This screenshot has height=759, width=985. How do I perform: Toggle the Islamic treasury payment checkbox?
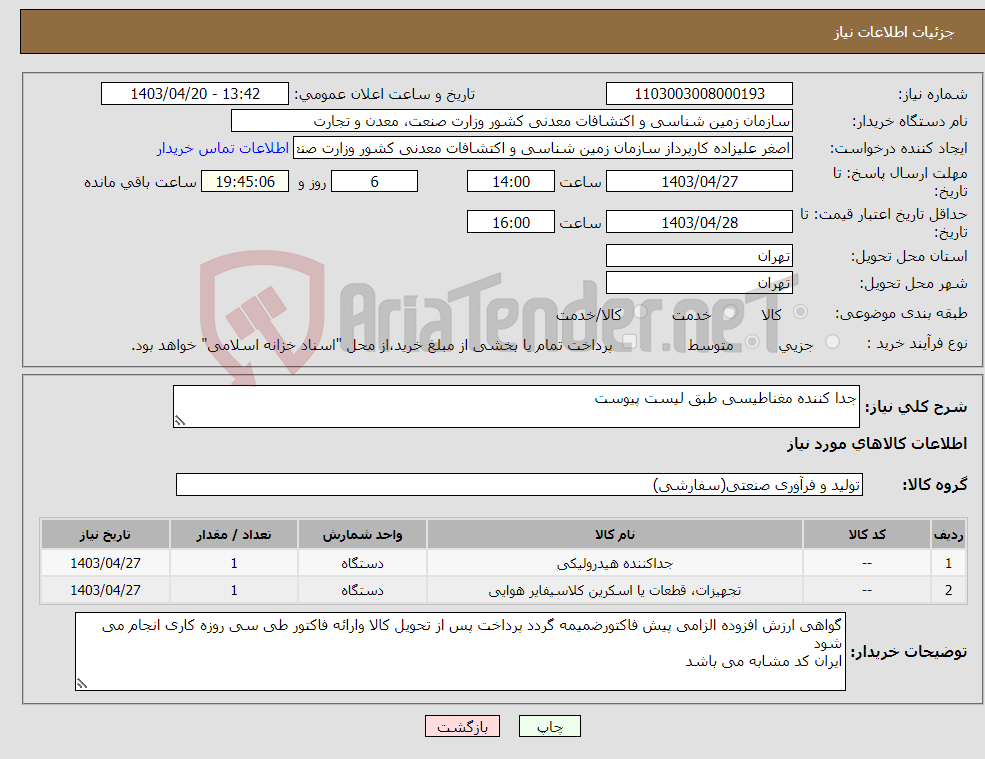pyautogui.click(x=629, y=342)
